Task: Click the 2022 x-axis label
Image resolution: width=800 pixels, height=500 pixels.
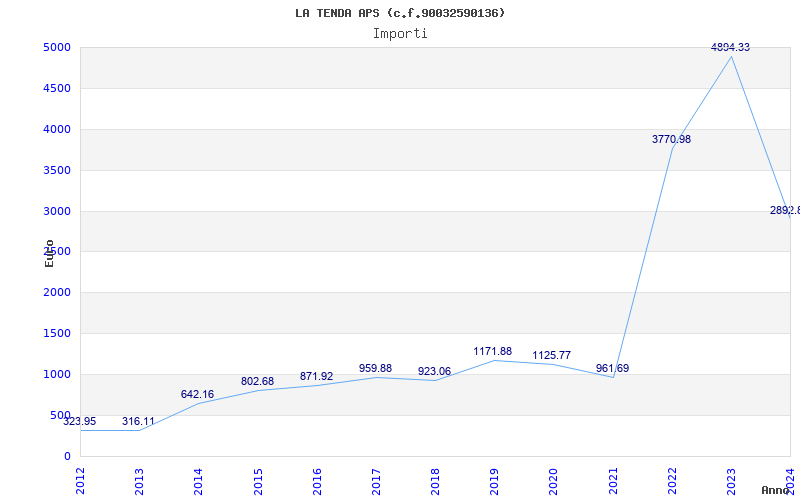Action: (x=672, y=481)
